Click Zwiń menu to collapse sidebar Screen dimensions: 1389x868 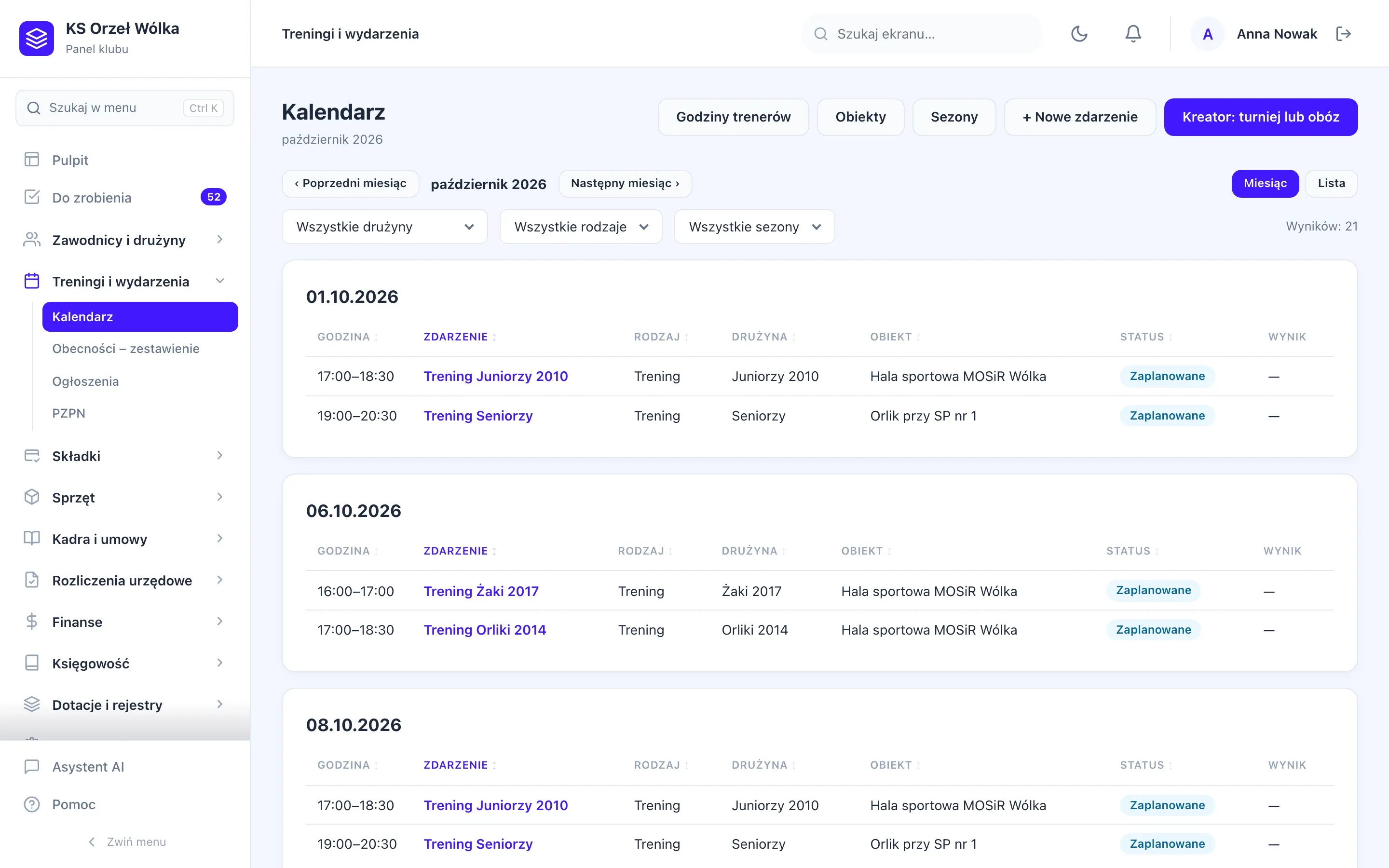pos(127,841)
